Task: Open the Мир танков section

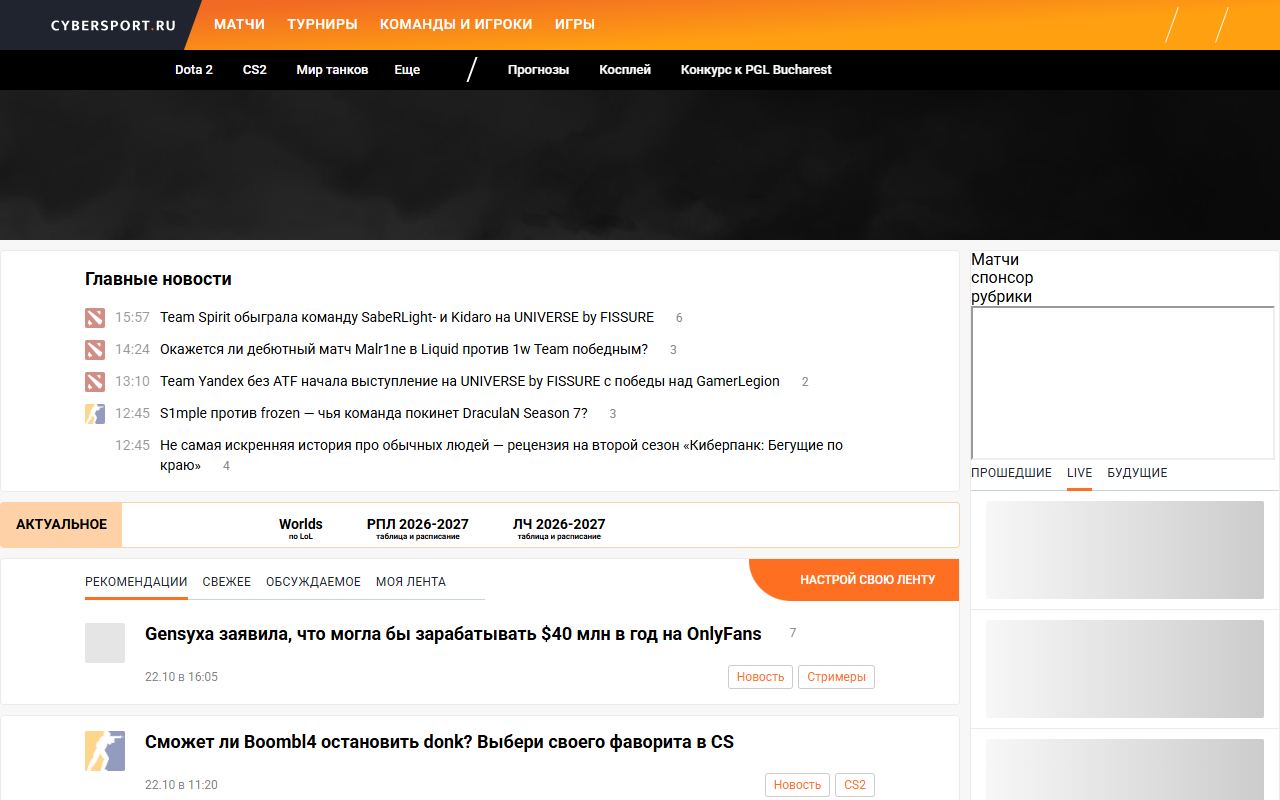Action: [332, 70]
